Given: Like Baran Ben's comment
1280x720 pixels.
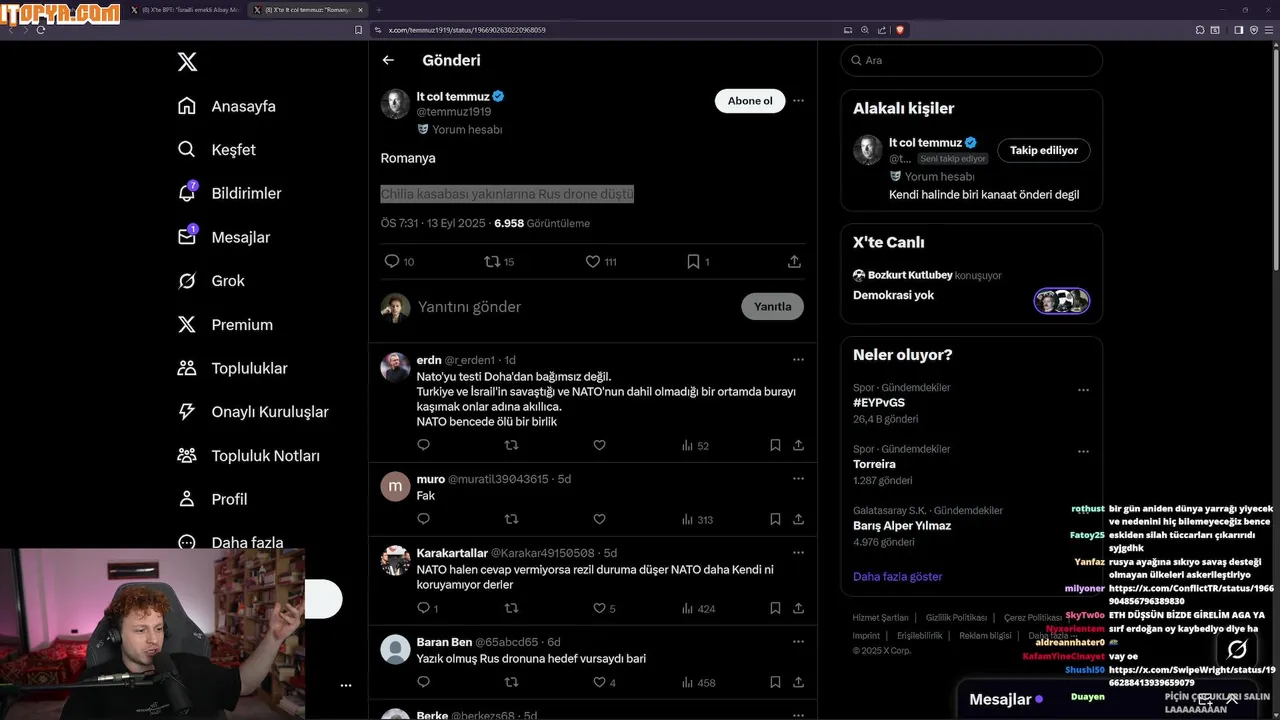Looking at the screenshot, I should point(603,682).
